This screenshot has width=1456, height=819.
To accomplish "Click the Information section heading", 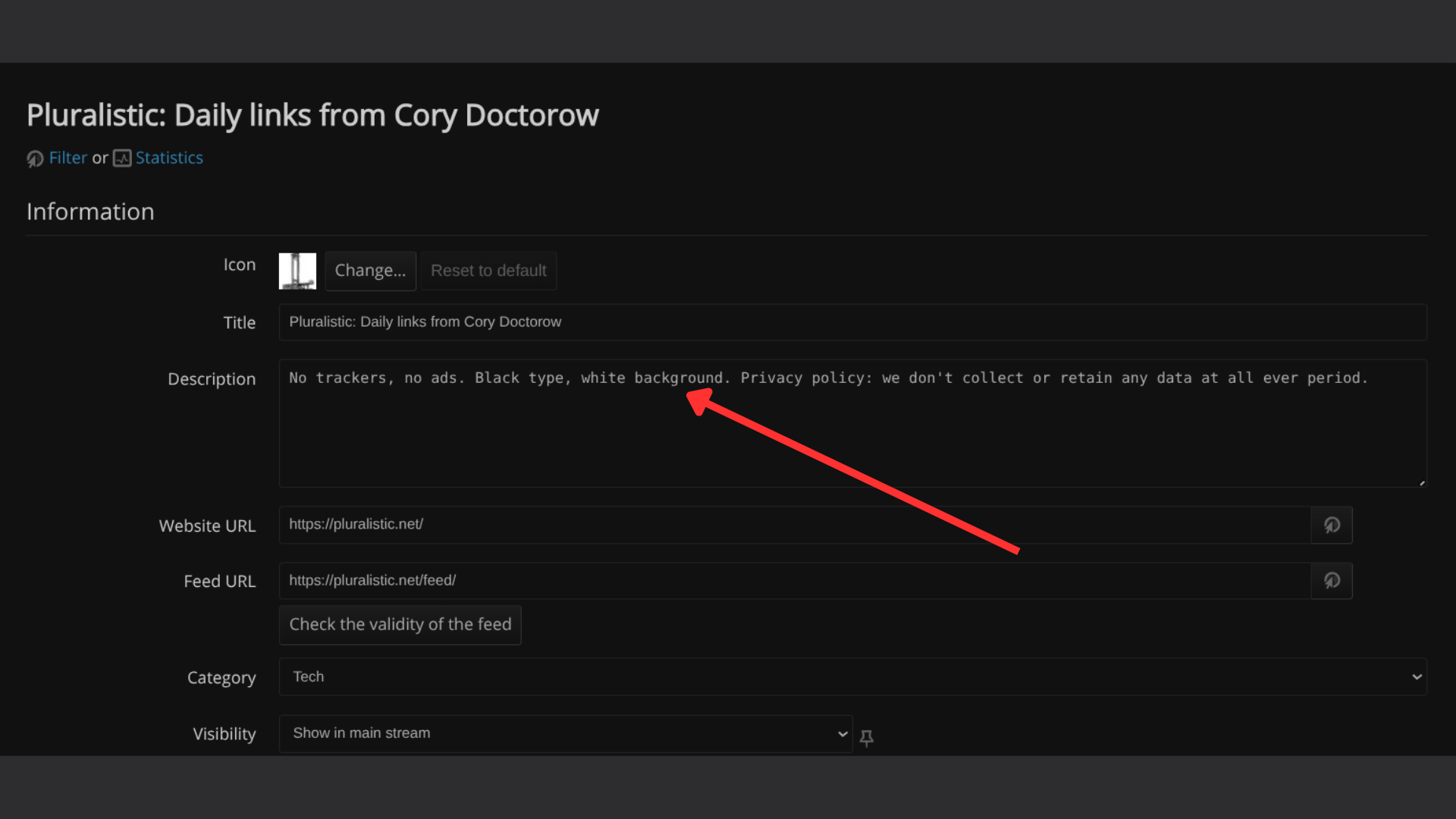I will [x=90, y=212].
